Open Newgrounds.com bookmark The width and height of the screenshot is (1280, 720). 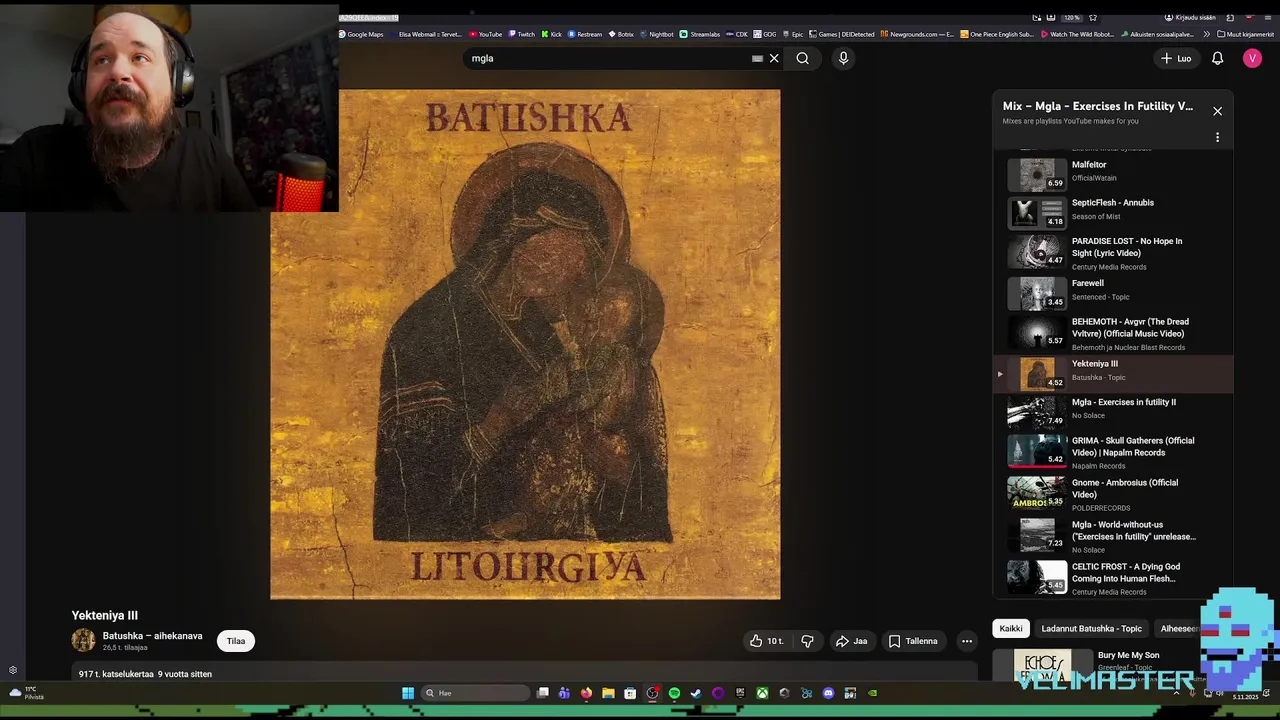tap(917, 34)
